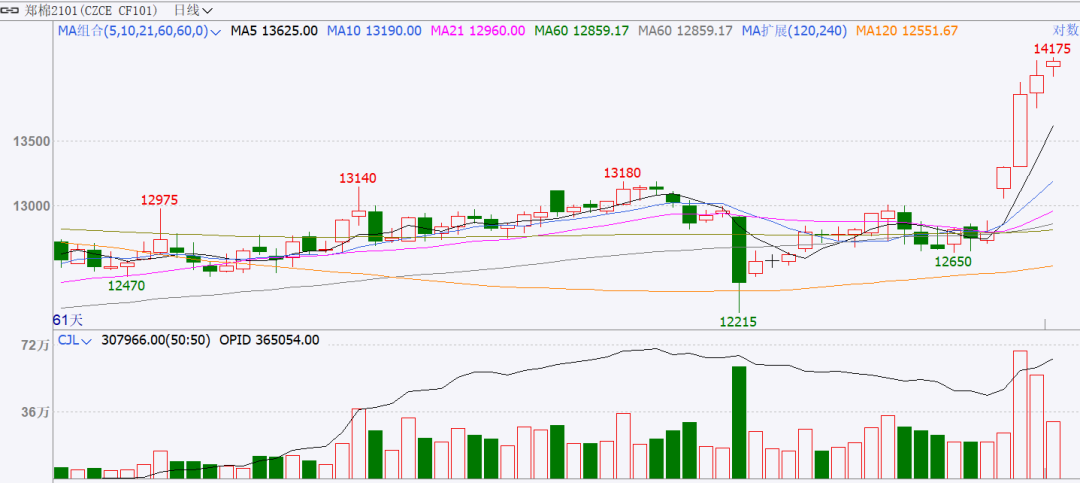Click the 13500 price axis label

click(32, 141)
